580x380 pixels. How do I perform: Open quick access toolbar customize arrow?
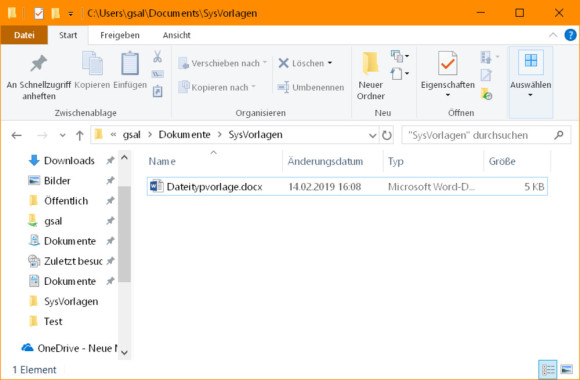pos(70,14)
